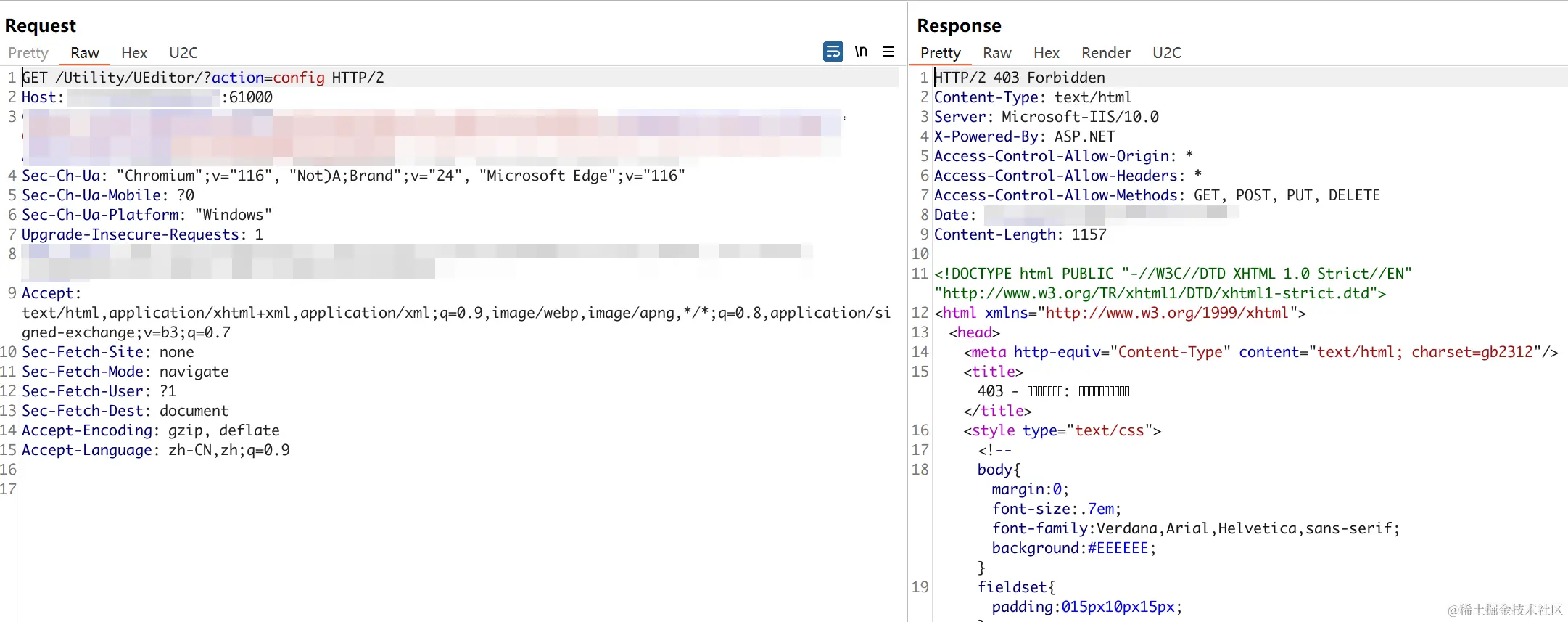Image resolution: width=1568 pixels, height=622 pixels.
Task: Select the Raw tab in Request panel
Action: [x=85, y=53]
